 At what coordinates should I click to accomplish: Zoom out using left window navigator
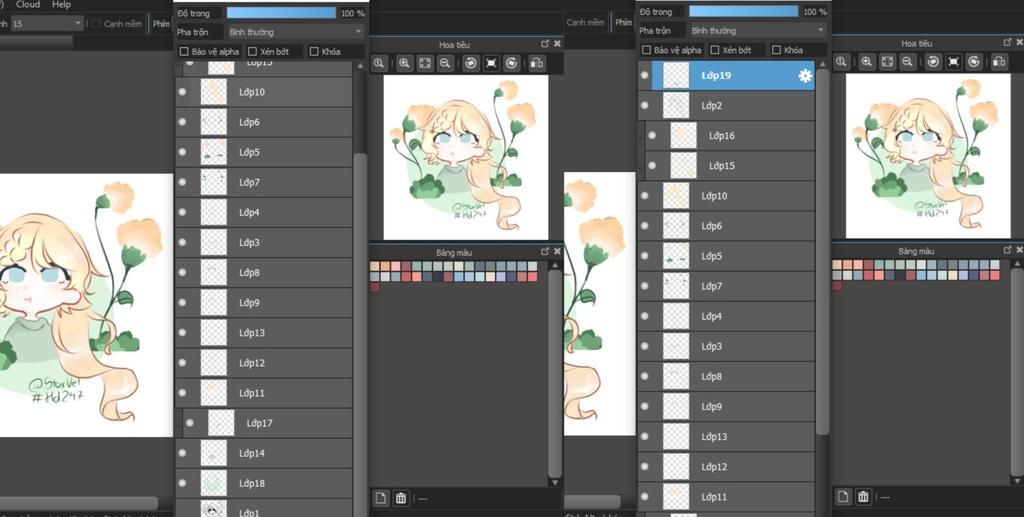point(445,63)
